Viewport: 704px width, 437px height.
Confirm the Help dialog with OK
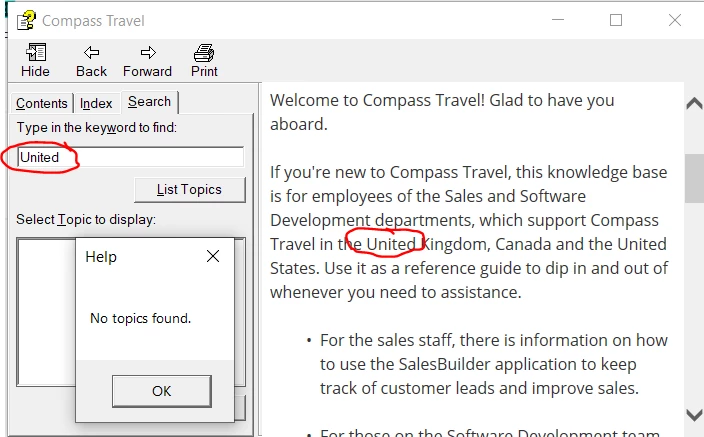coord(162,391)
